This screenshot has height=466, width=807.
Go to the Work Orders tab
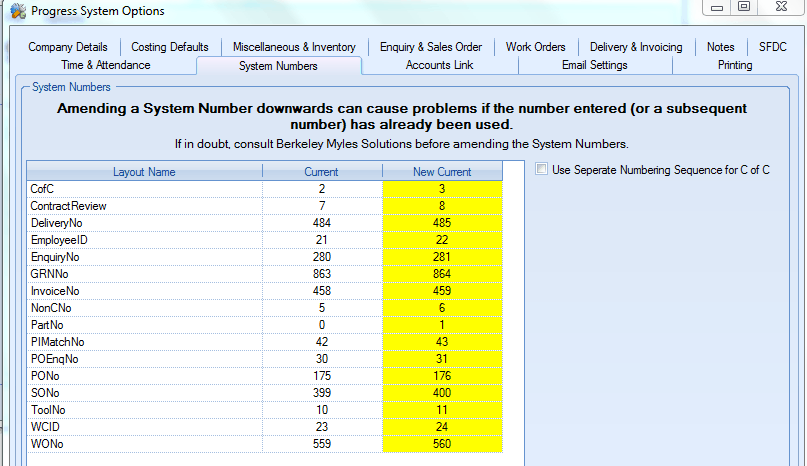[x=535, y=47]
